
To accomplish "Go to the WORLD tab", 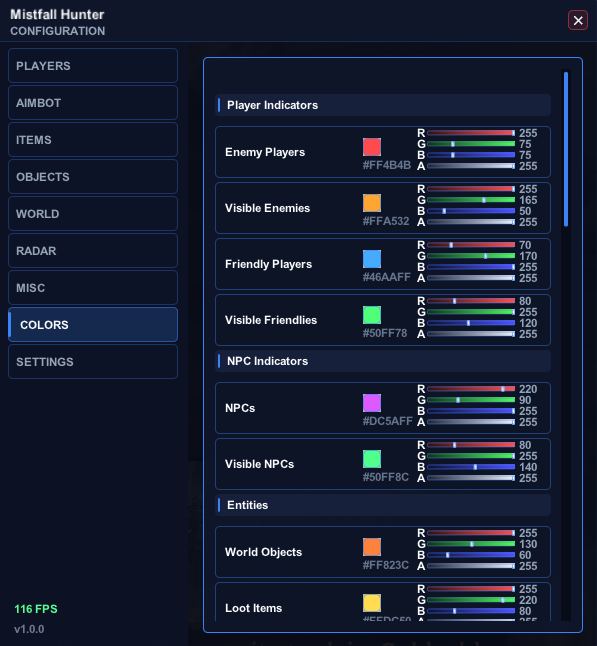I will point(93,213).
